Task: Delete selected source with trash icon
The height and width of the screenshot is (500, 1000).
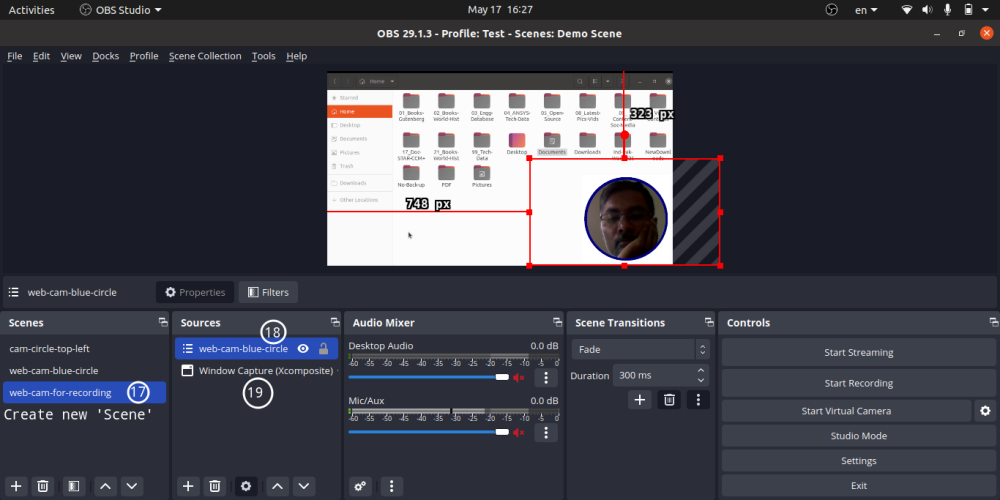Action: click(x=215, y=487)
